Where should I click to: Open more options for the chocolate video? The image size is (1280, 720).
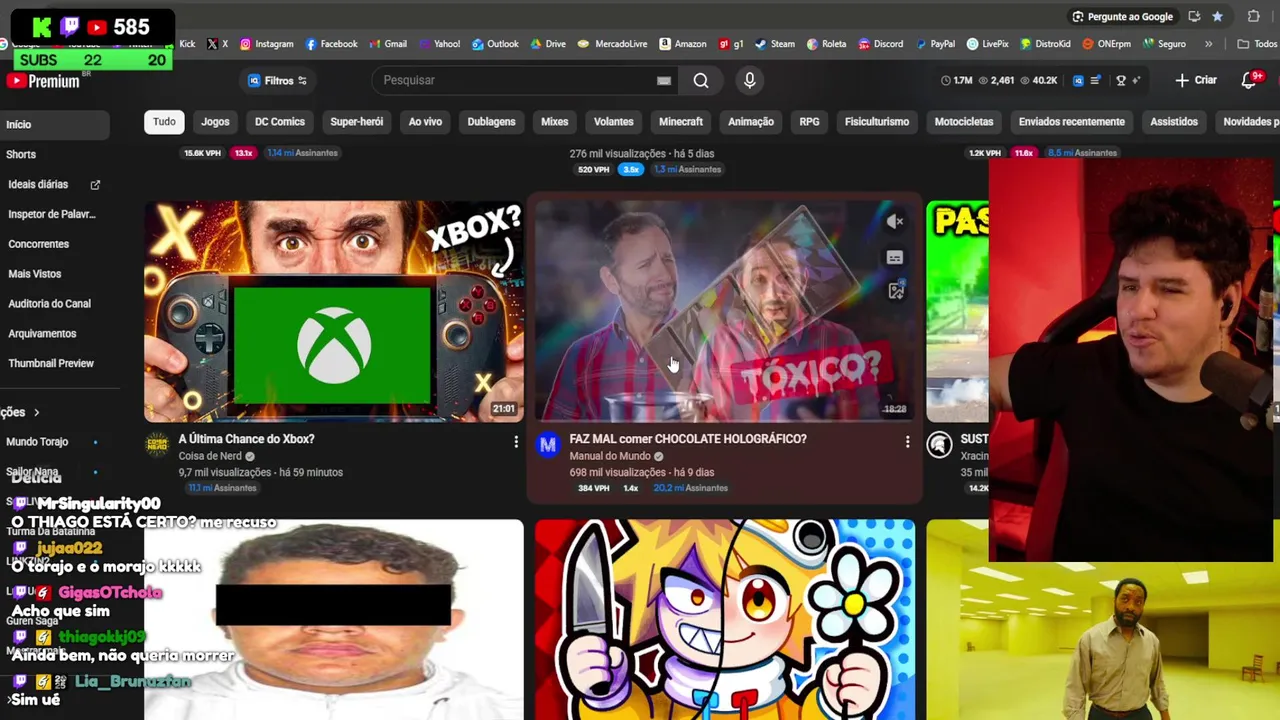pyautogui.click(x=907, y=441)
